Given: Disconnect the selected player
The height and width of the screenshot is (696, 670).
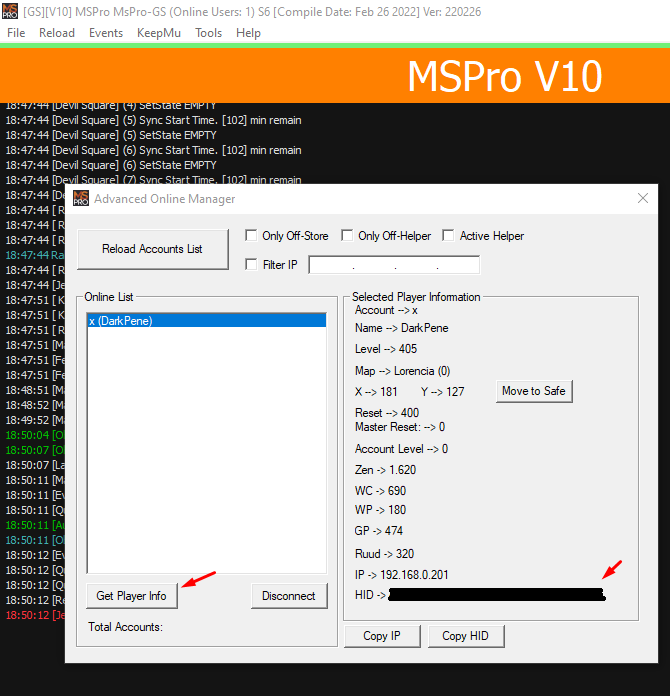Looking at the screenshot, I should pyautogui.click(x=288, y=596).
